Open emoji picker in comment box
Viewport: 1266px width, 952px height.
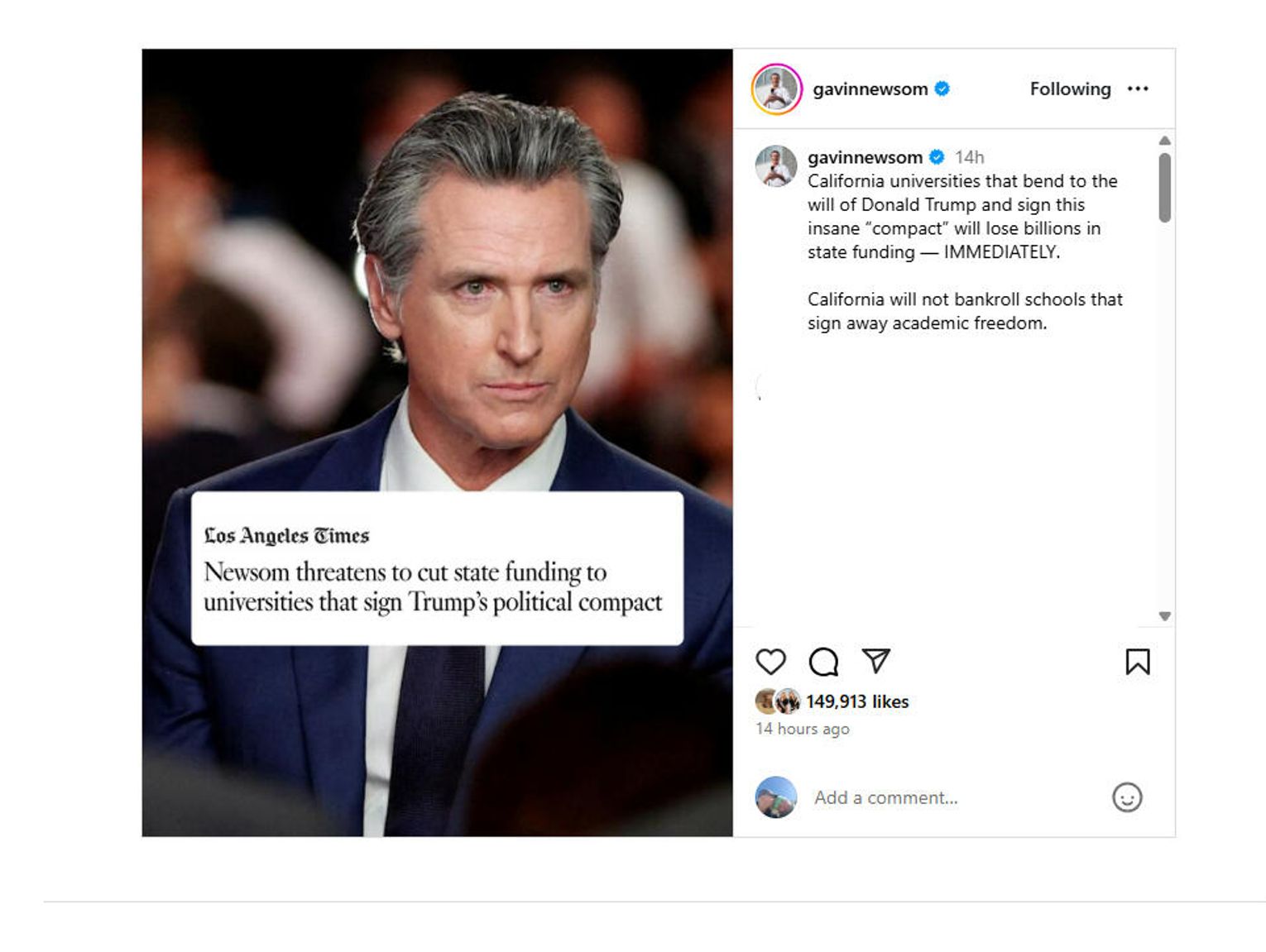tap(1126, 797)
